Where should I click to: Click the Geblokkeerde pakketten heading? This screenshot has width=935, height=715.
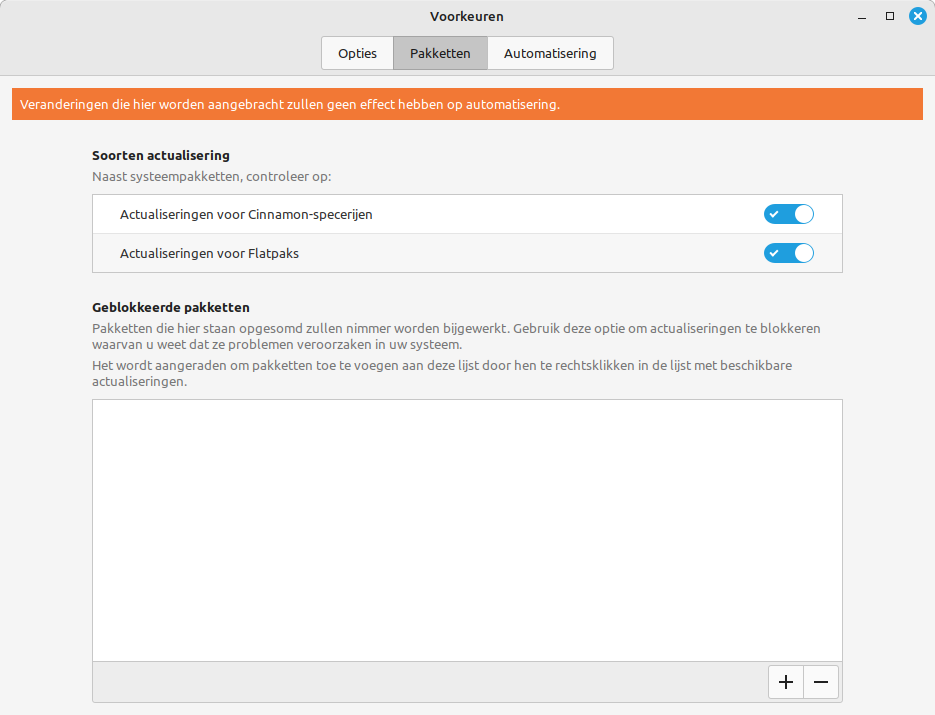[171, 307]
